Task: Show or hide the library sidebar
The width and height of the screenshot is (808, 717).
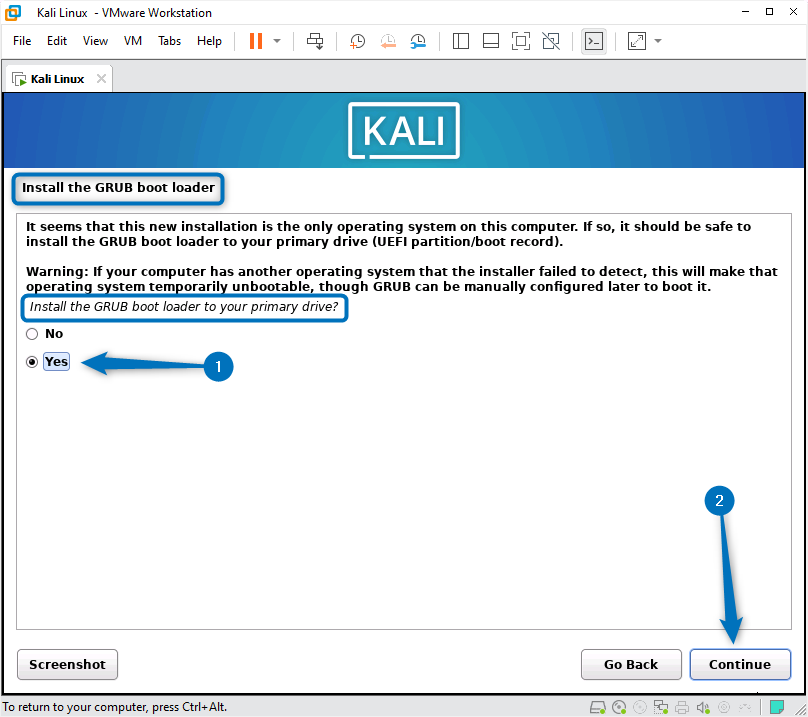Action: (461, 41)
